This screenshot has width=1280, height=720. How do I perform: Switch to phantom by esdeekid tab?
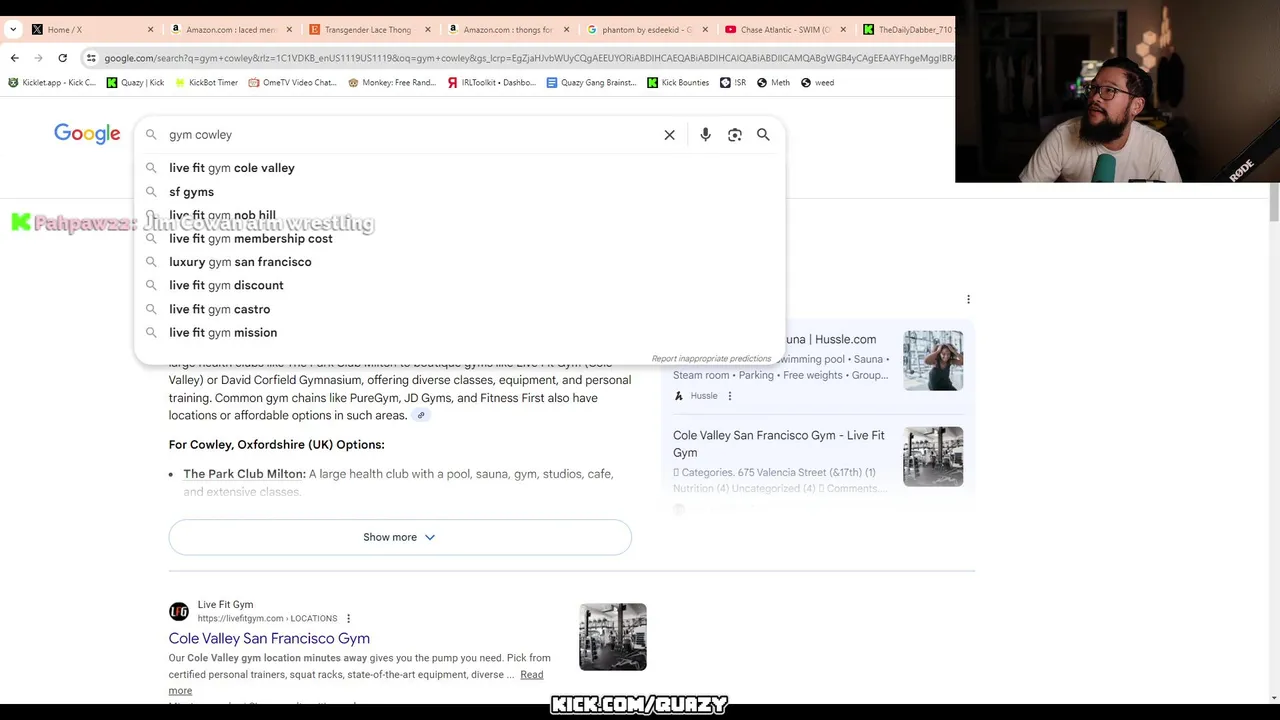pyautogui.click(x=645, y=30)
